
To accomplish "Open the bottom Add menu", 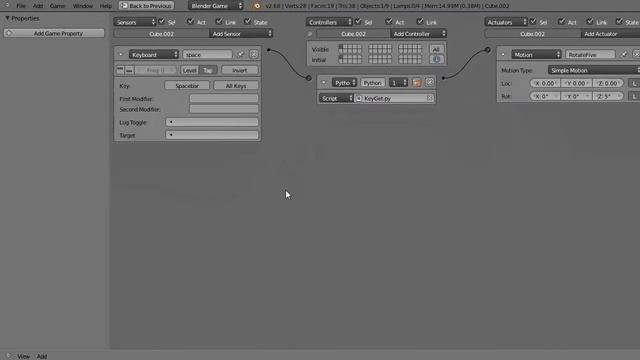I will coord(42,356).
